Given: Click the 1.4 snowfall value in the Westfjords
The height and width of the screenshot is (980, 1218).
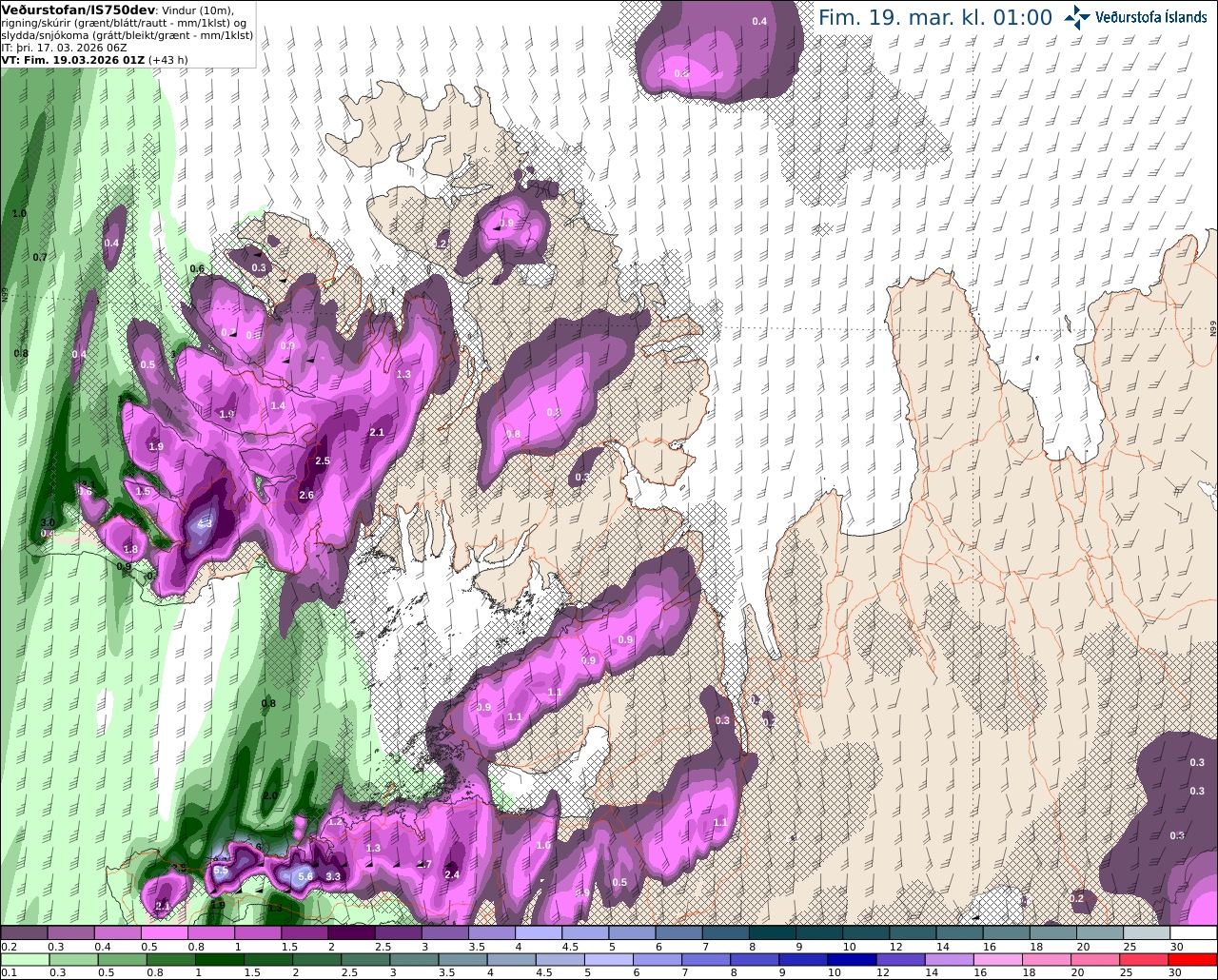Looking at the screenshot, I should point(278,405).
